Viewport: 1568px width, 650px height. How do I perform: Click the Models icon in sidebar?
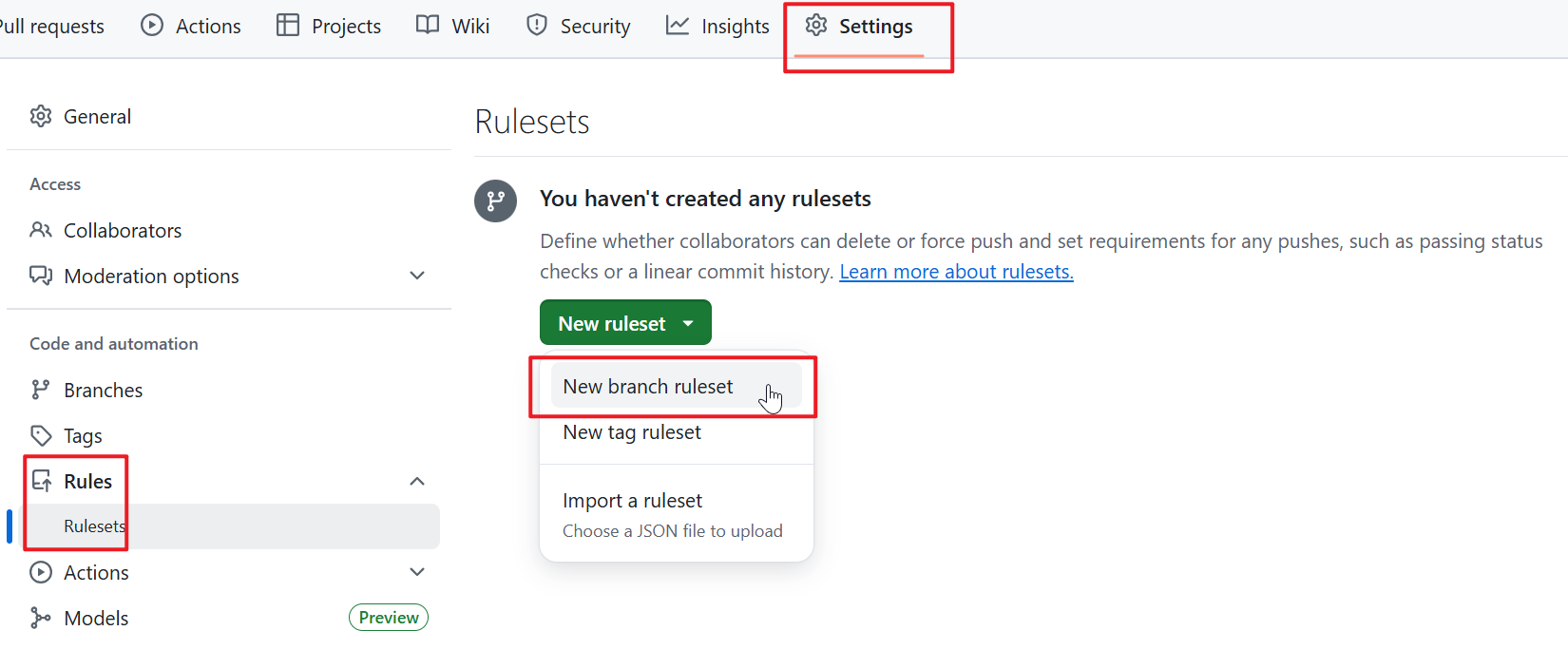pyautogui.click(x=41, y=618)
